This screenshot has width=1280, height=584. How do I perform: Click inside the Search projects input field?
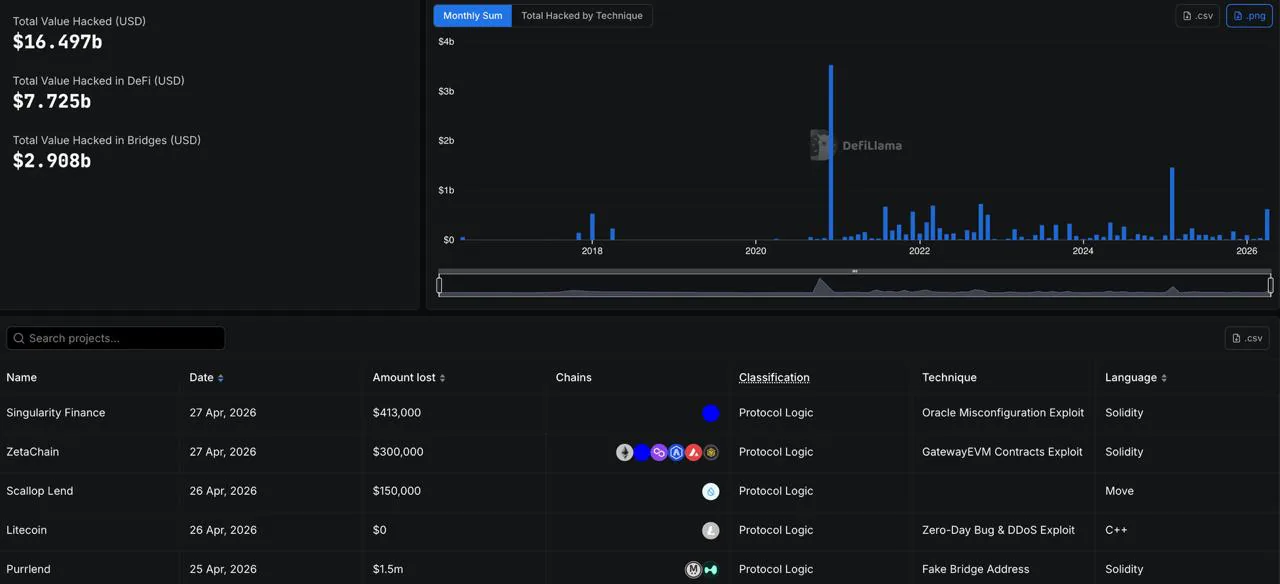point(115,337)
